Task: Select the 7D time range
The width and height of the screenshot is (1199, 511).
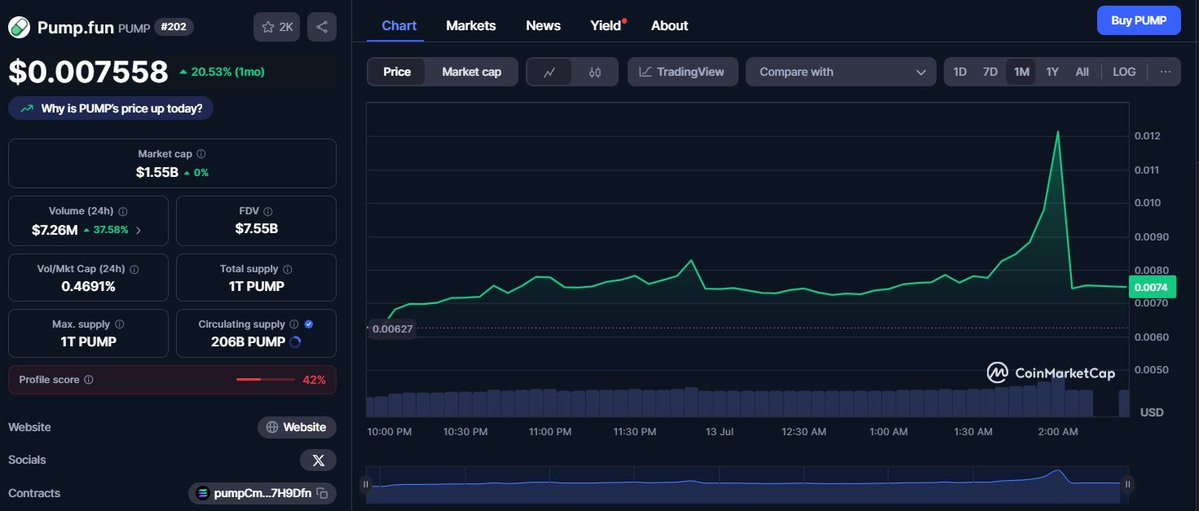Action: pyautogui.click(x=990, y=72)
